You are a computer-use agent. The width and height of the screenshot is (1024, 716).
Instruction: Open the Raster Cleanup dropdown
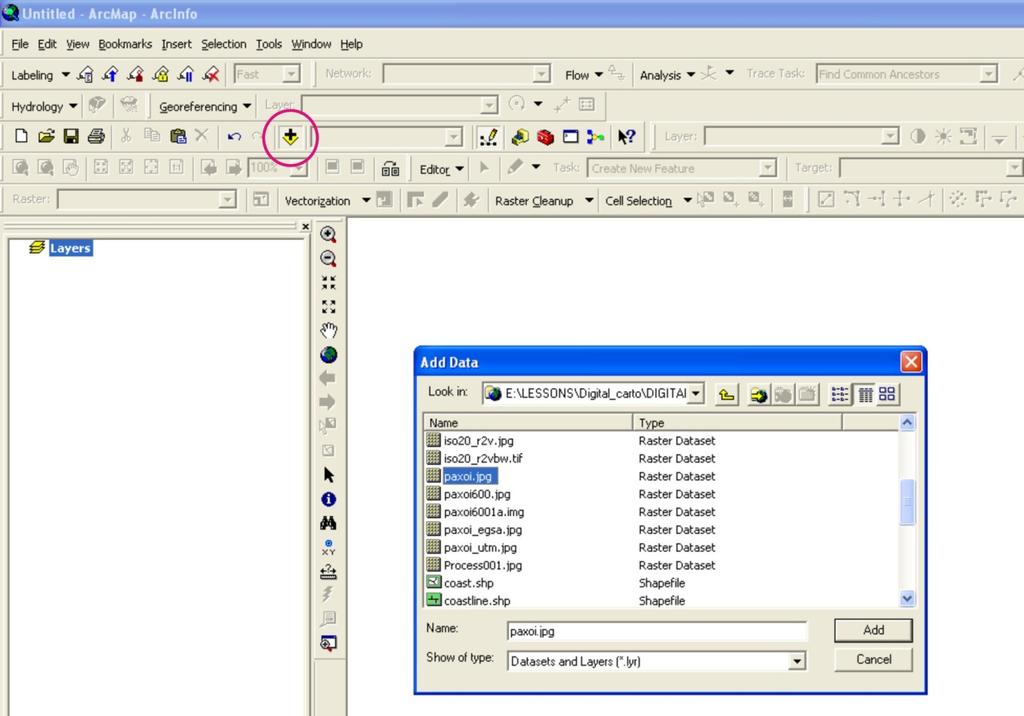click(543, 201)
